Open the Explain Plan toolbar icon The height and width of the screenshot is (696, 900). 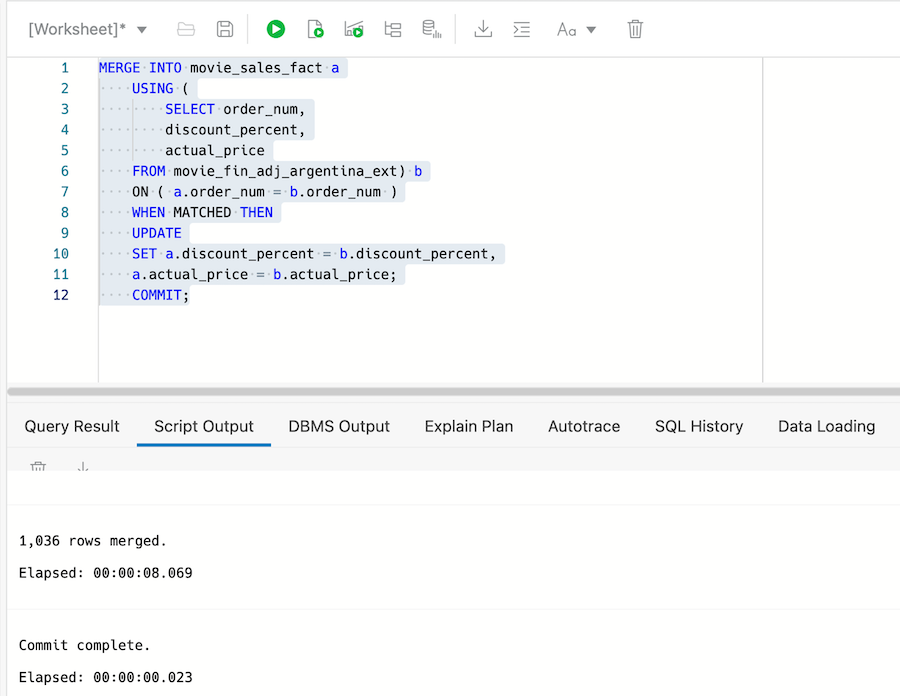(x=393, y=29)
